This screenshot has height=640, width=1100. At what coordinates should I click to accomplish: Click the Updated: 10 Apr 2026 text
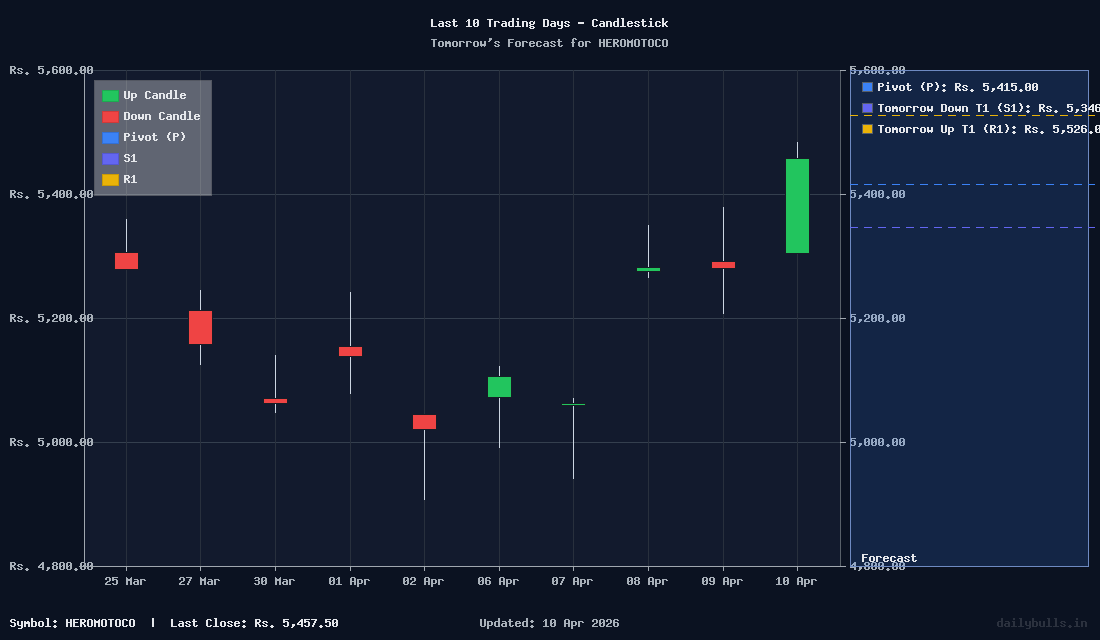(548, 623)
